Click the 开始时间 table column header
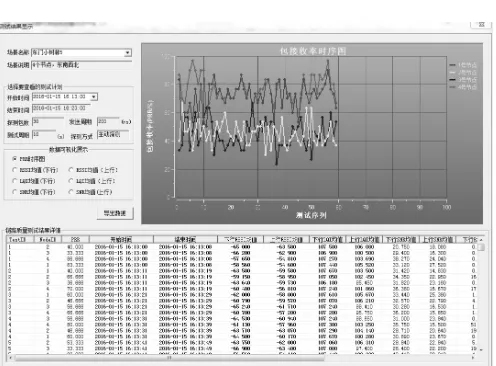The width and height of the screenshot is (496, 366). (x=121, y=239)
